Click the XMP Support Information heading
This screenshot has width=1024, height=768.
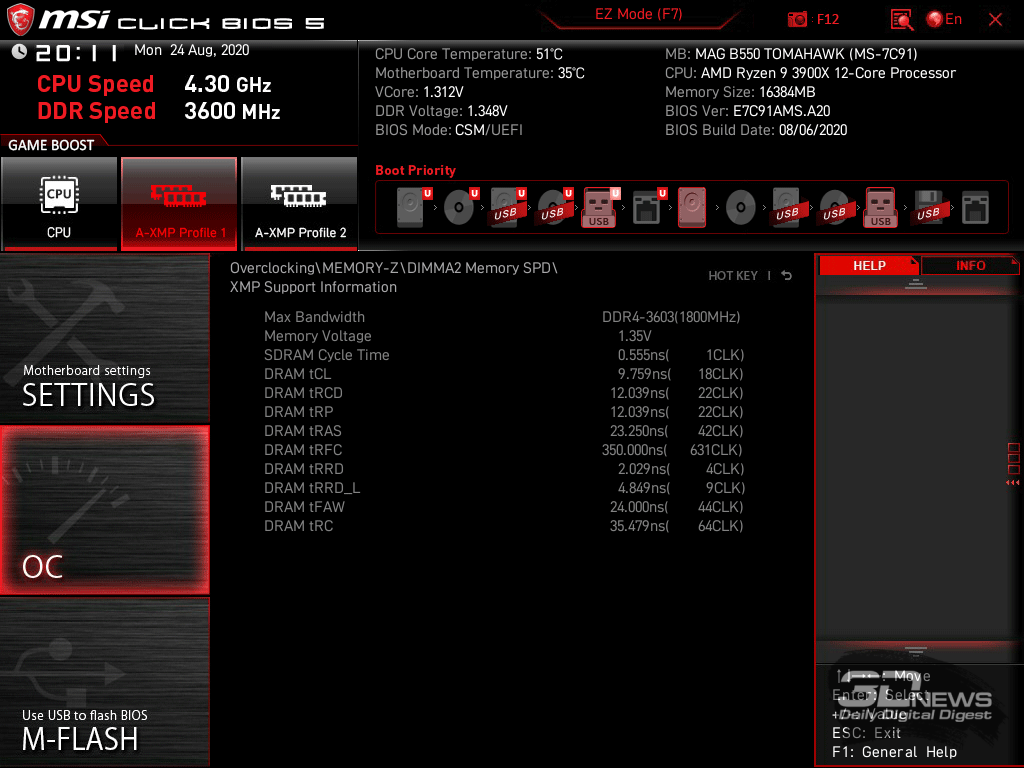tap(313, 287)
